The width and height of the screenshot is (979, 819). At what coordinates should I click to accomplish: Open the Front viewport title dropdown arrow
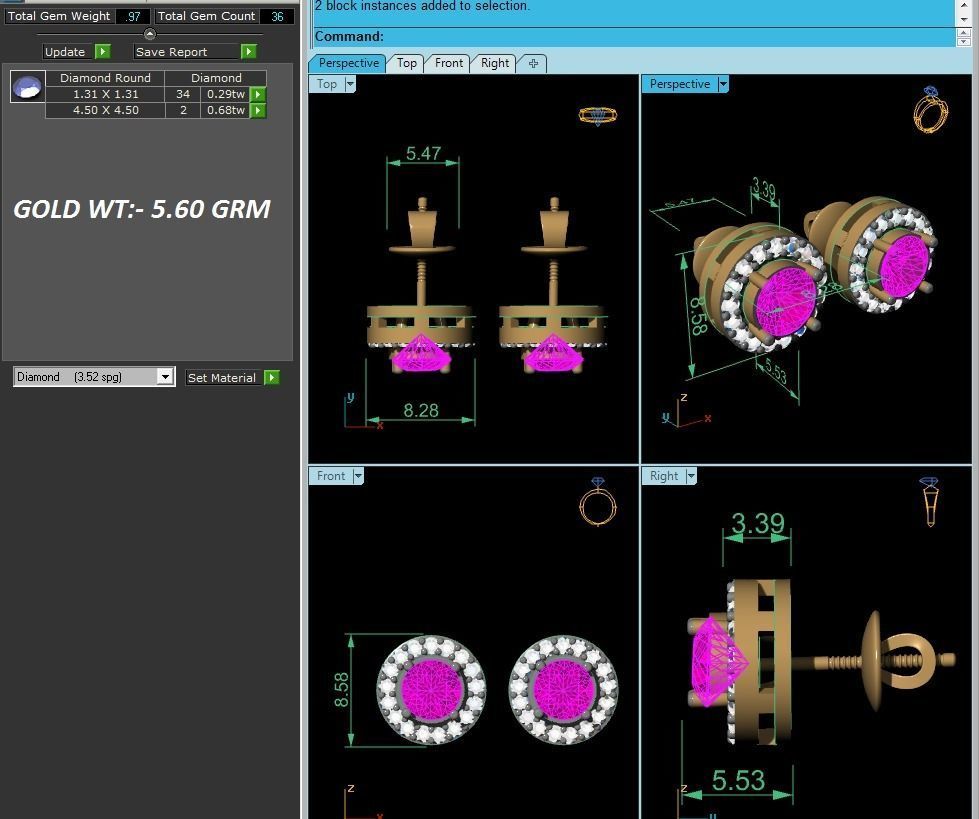pos(358,476)
